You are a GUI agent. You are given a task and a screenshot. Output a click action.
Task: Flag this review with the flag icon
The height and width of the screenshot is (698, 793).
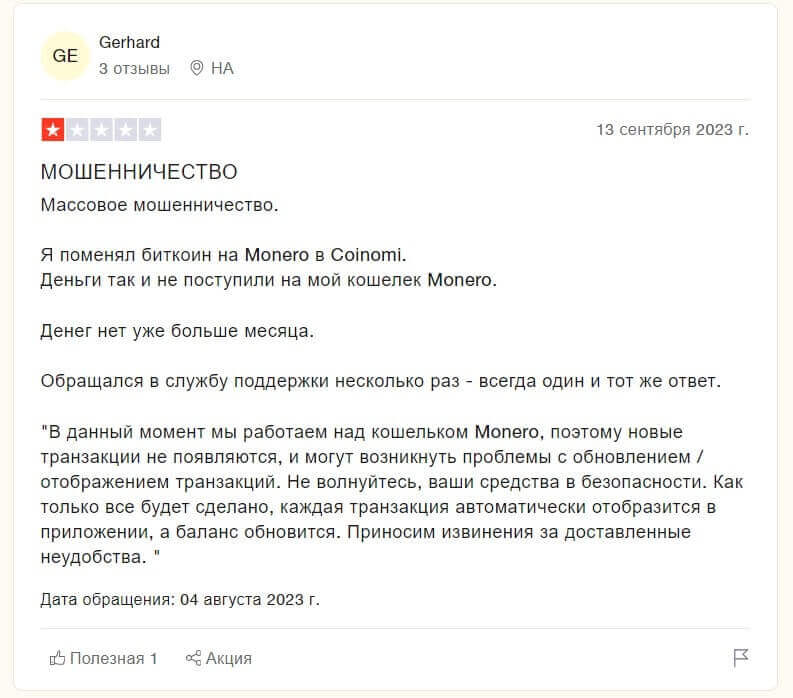741,658
